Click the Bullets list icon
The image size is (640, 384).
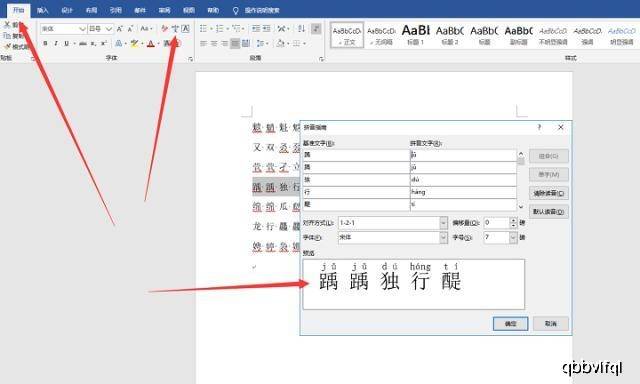pyautogui.click(x=203, y=29)
